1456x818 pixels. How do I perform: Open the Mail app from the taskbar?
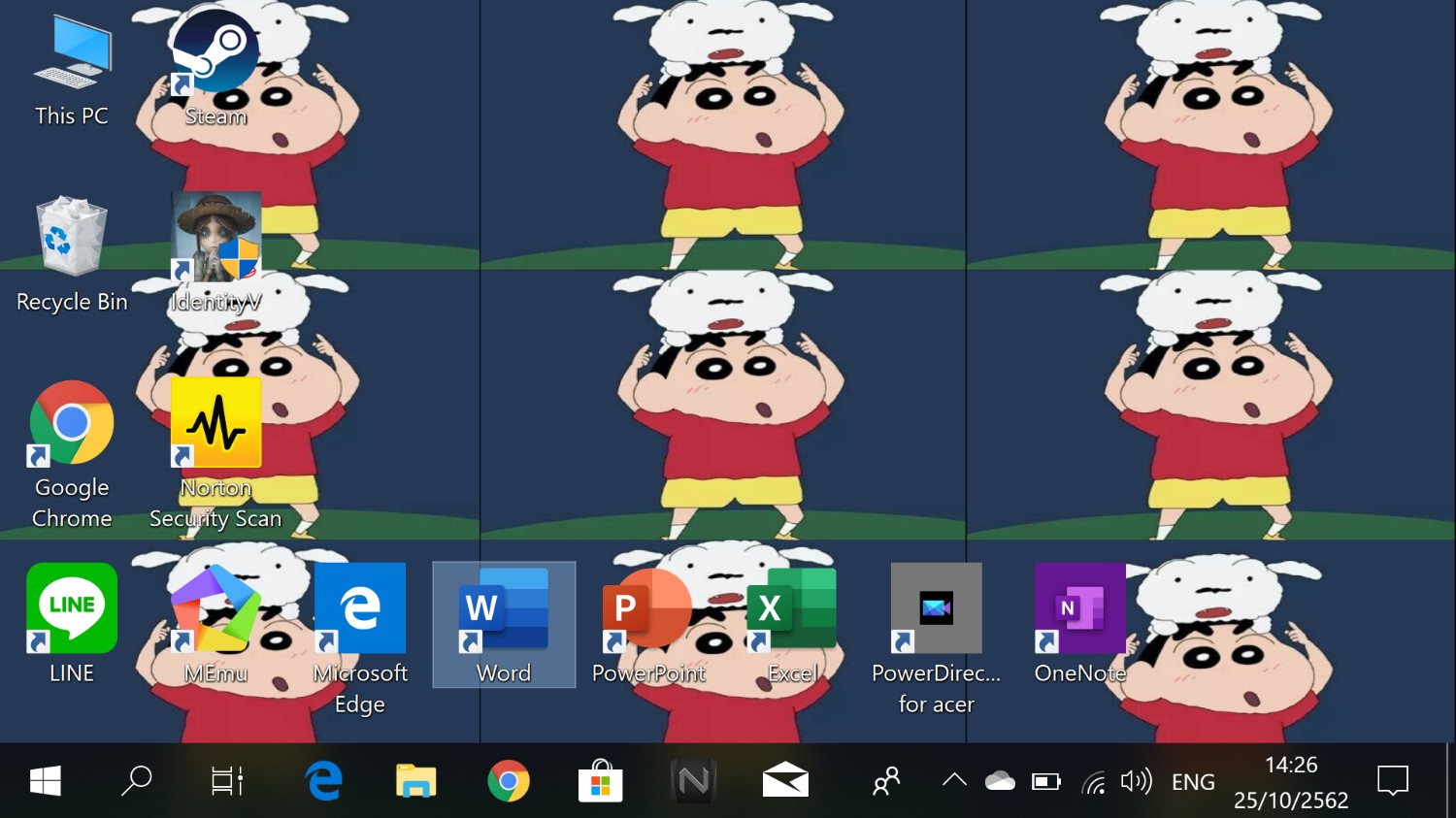(x=785, y=781)
